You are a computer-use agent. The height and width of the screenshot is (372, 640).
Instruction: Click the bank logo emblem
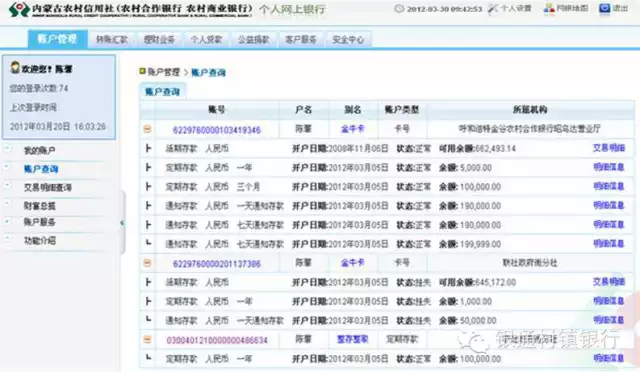coord(19,9)
